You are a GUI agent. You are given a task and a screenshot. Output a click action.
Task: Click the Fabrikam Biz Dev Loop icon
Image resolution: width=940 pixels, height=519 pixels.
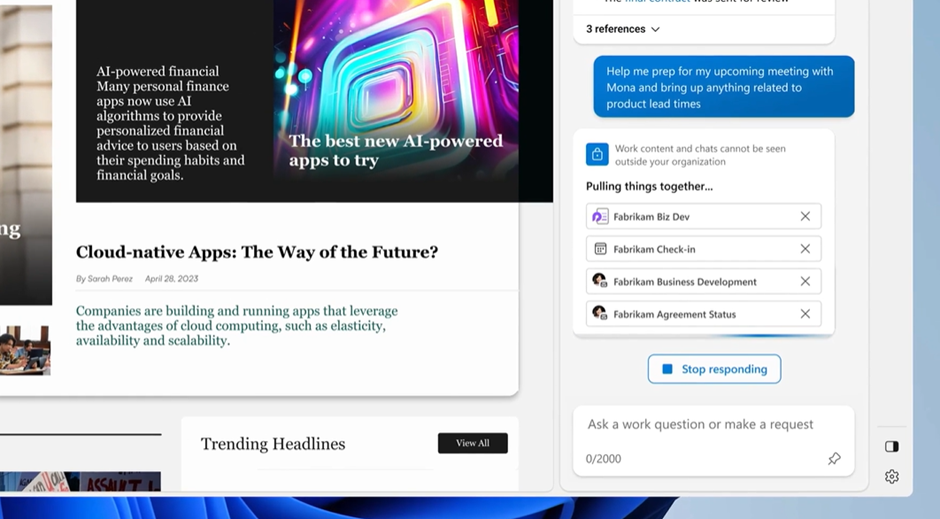600,217
